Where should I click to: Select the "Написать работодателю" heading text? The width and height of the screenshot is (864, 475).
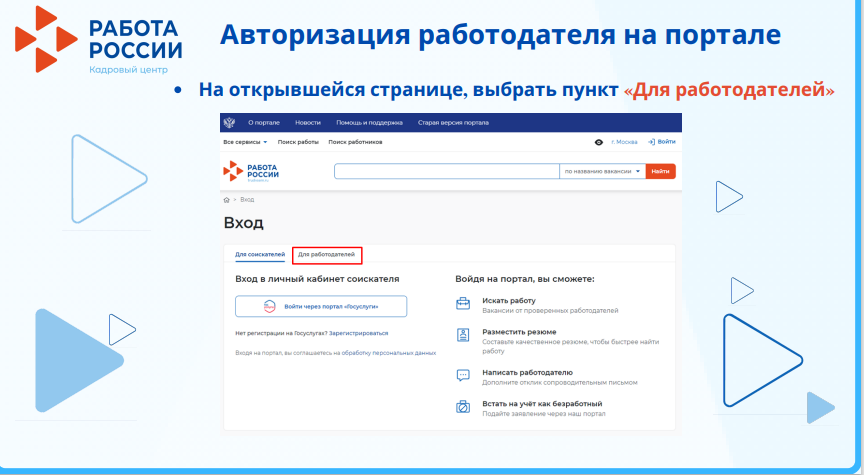pyautogui.click(x=527, y=373)
